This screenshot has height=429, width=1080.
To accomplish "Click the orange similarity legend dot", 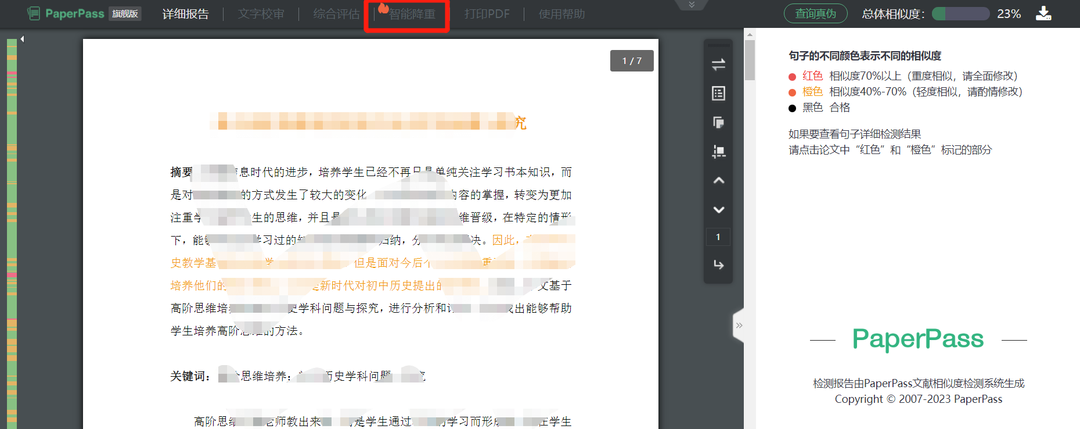I will click(792, 92).
